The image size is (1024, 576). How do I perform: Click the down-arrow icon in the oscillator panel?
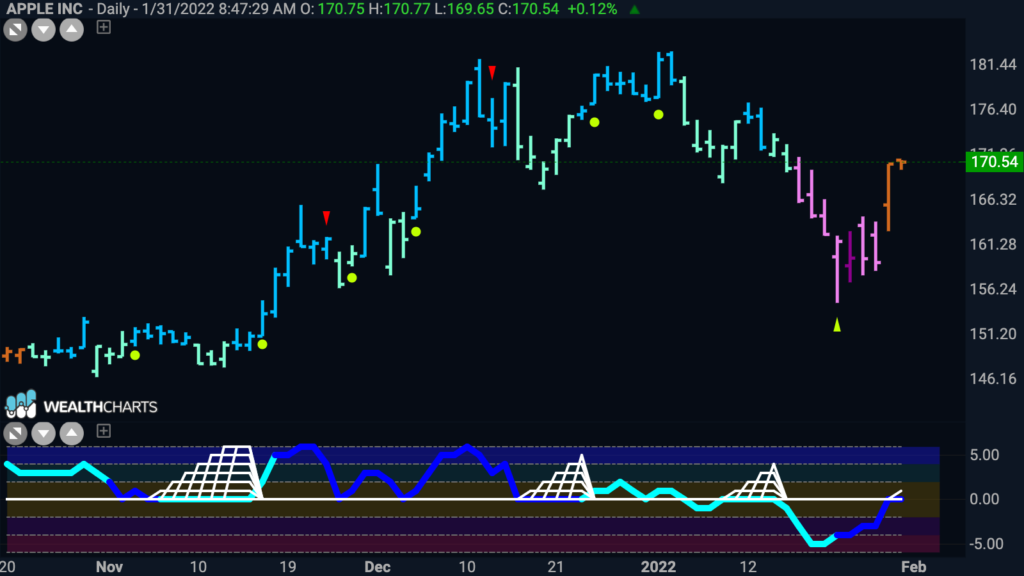(x=43, y=433)
